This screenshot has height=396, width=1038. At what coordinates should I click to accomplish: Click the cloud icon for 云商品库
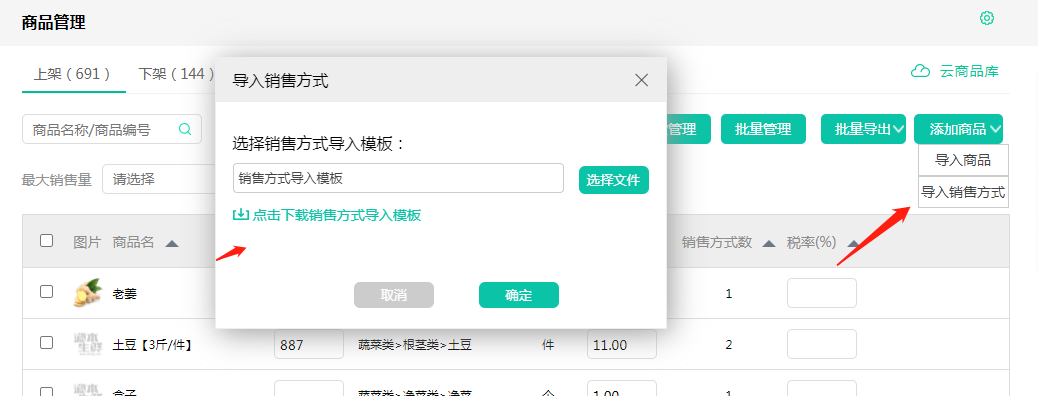[920, 71]
